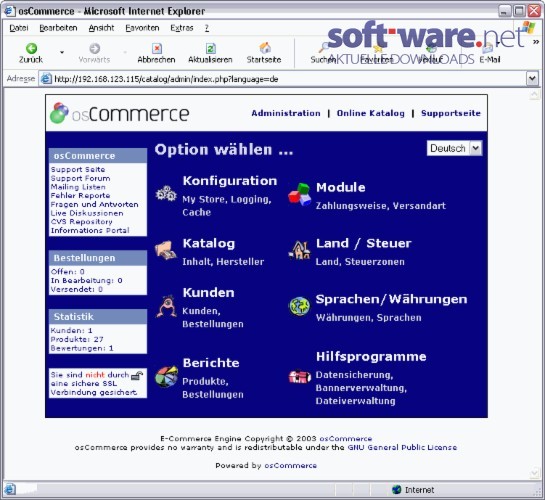Open the Zurück history dropdown arrow
Screen dimensions: 545x500
pyautogui.click(x=62, y=52)
